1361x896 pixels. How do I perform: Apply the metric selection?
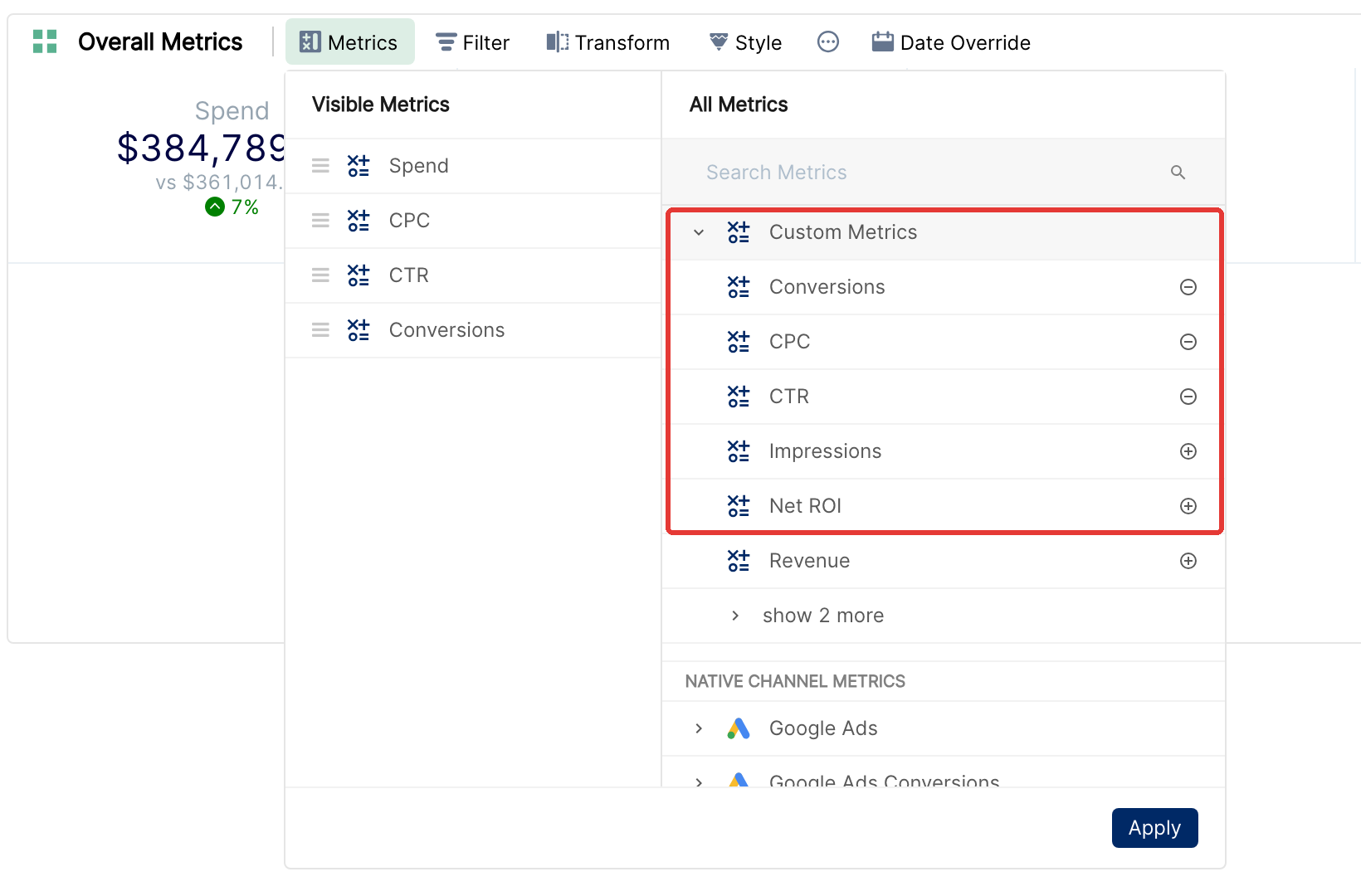(x=1155, y=828)
